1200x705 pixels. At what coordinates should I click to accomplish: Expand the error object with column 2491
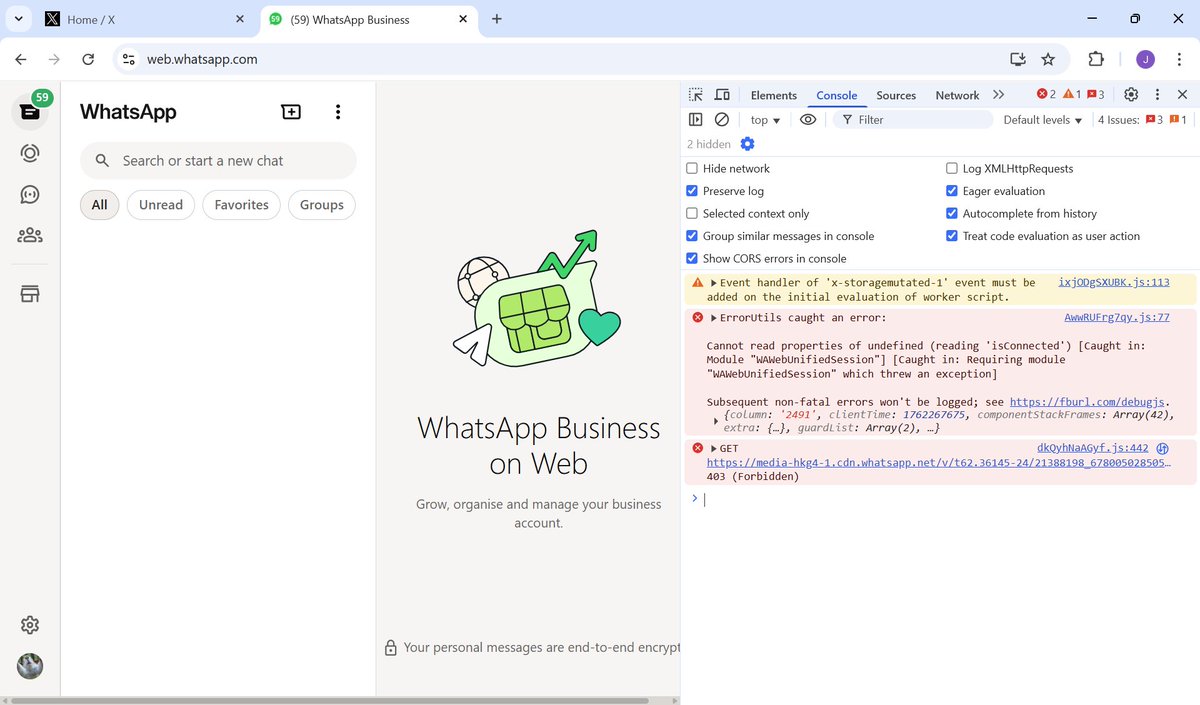[716, 421]
